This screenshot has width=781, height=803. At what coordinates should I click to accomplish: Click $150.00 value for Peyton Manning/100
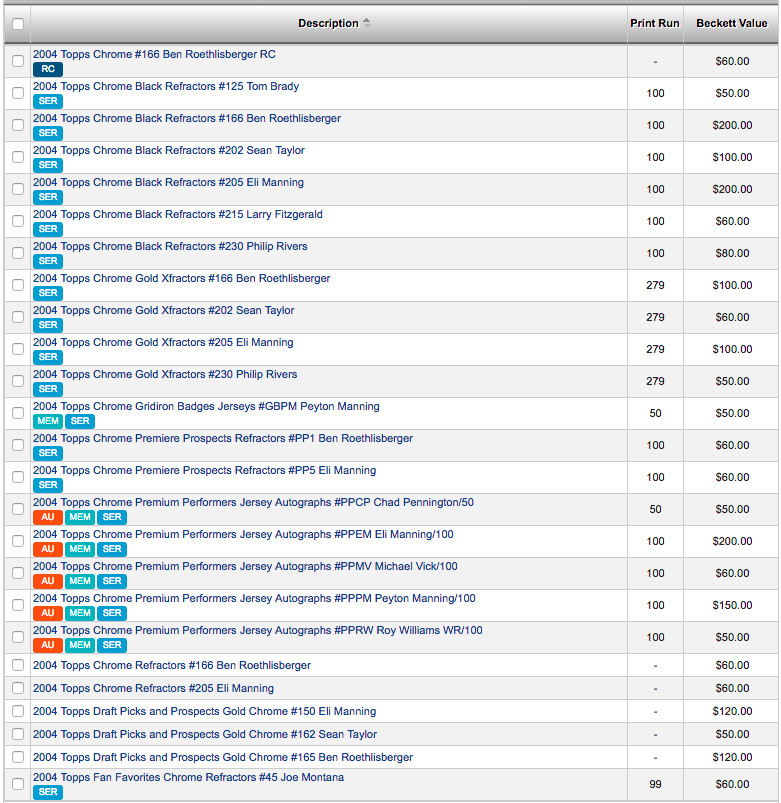click(732, 605)
